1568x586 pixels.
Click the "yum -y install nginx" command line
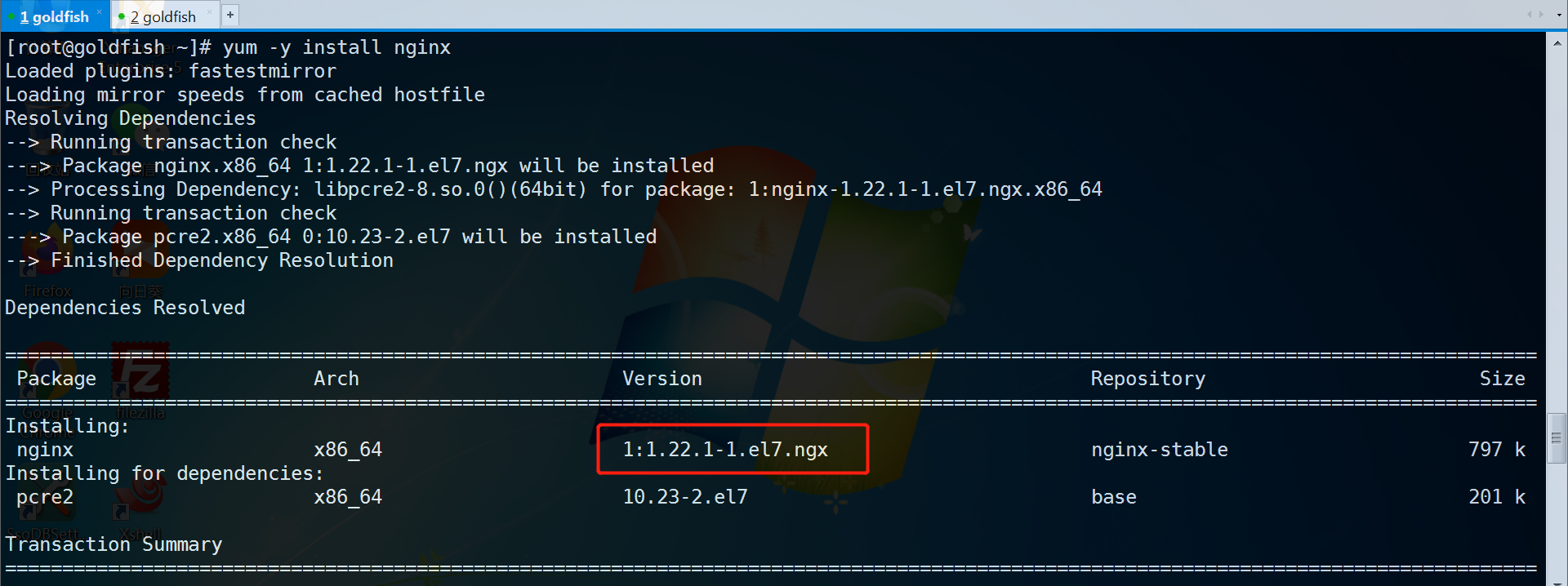[336, 47]
